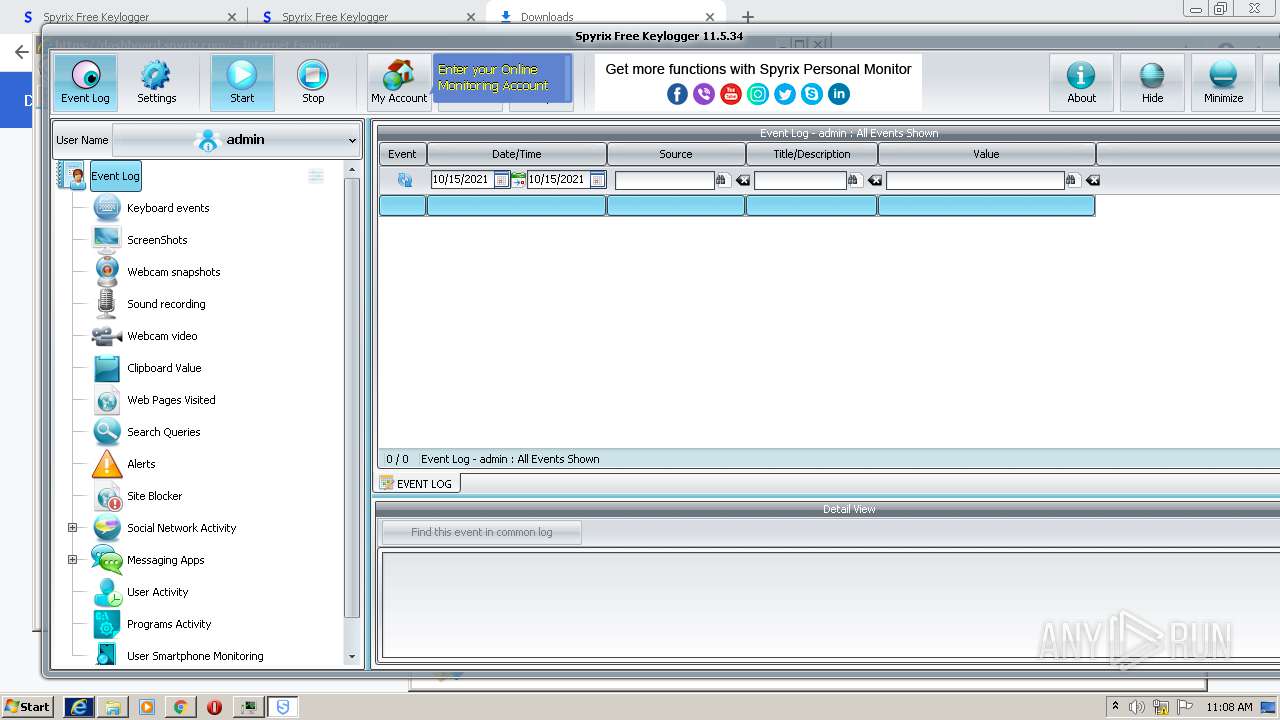This screenshot has width=1280, height=720.
Task: Select Search Queries in the tree
Action: (x=163, y=432)
